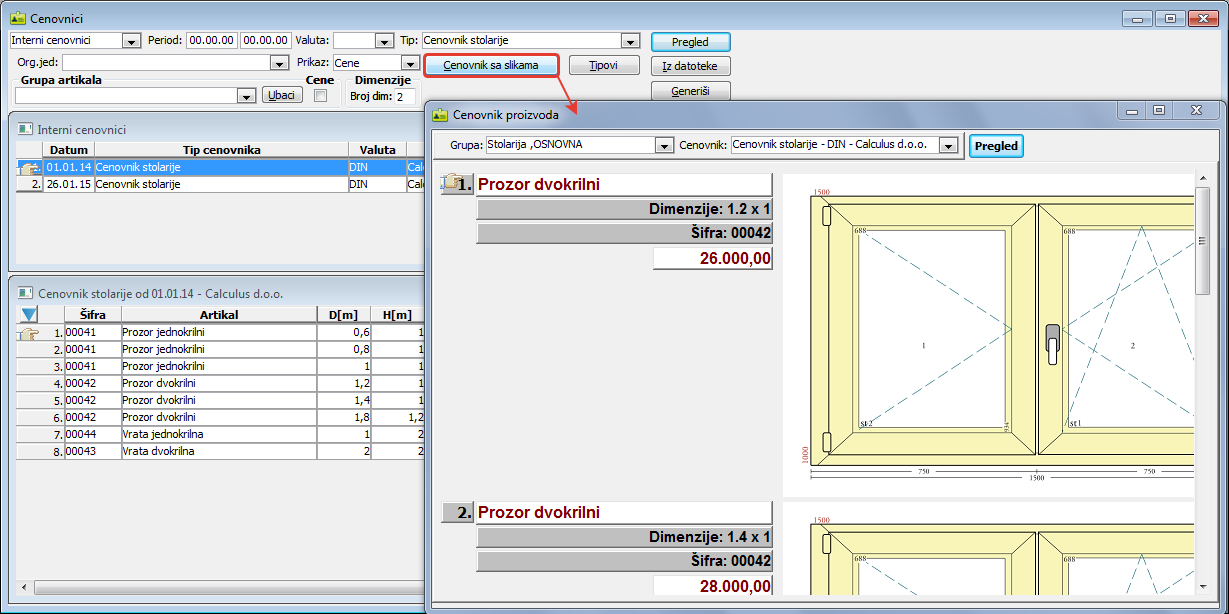Expand the Valuta dropdown
1229x614 pixels.
point(383,41)
